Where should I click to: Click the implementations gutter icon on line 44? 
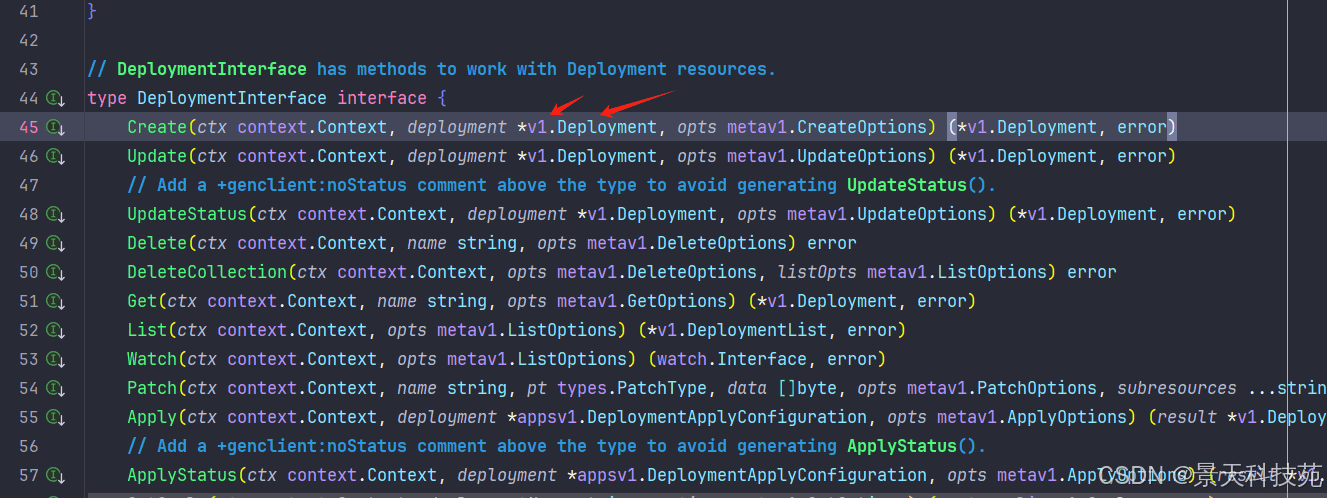(56, 98)
